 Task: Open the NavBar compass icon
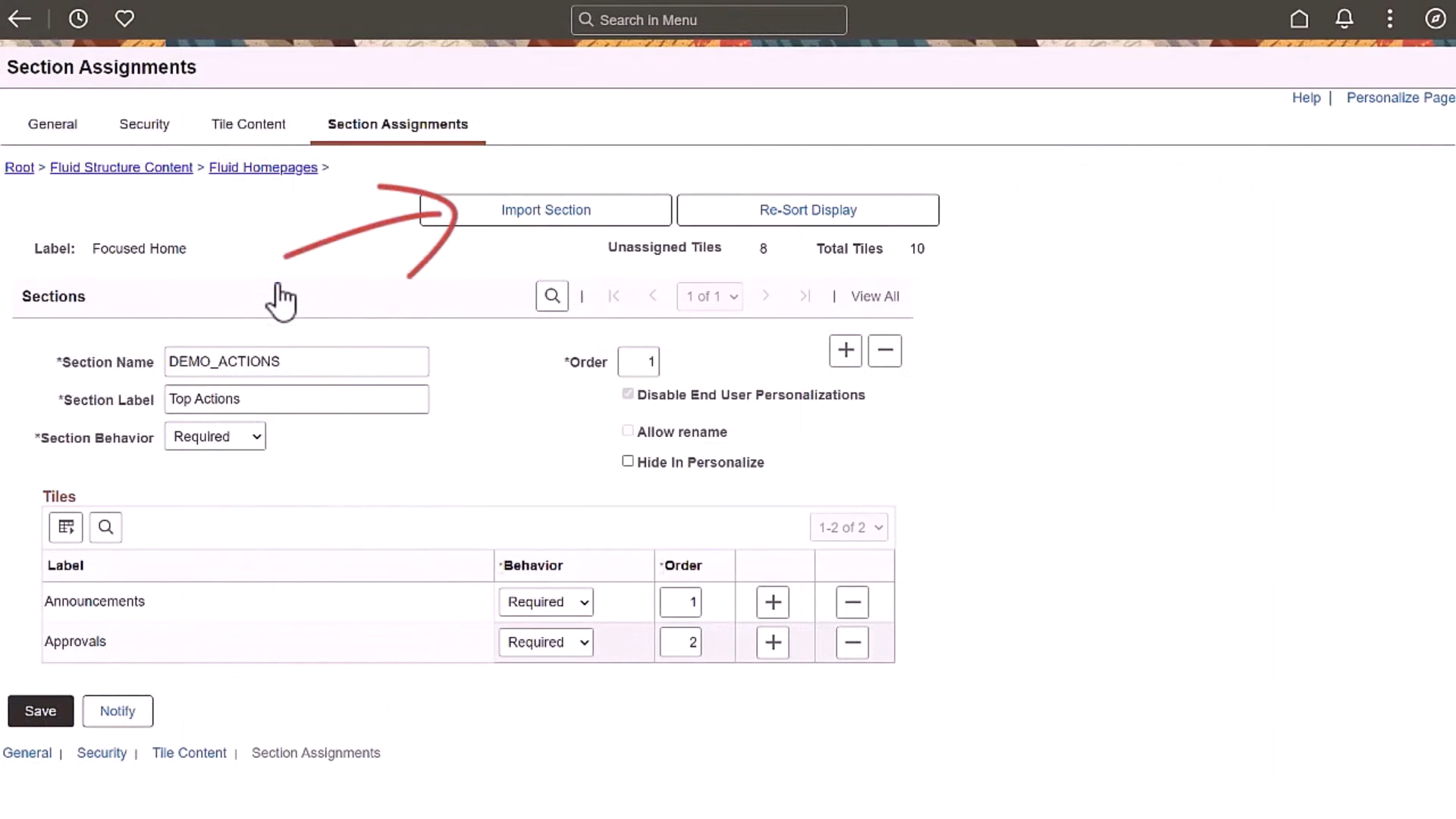tap(1436, 19)
